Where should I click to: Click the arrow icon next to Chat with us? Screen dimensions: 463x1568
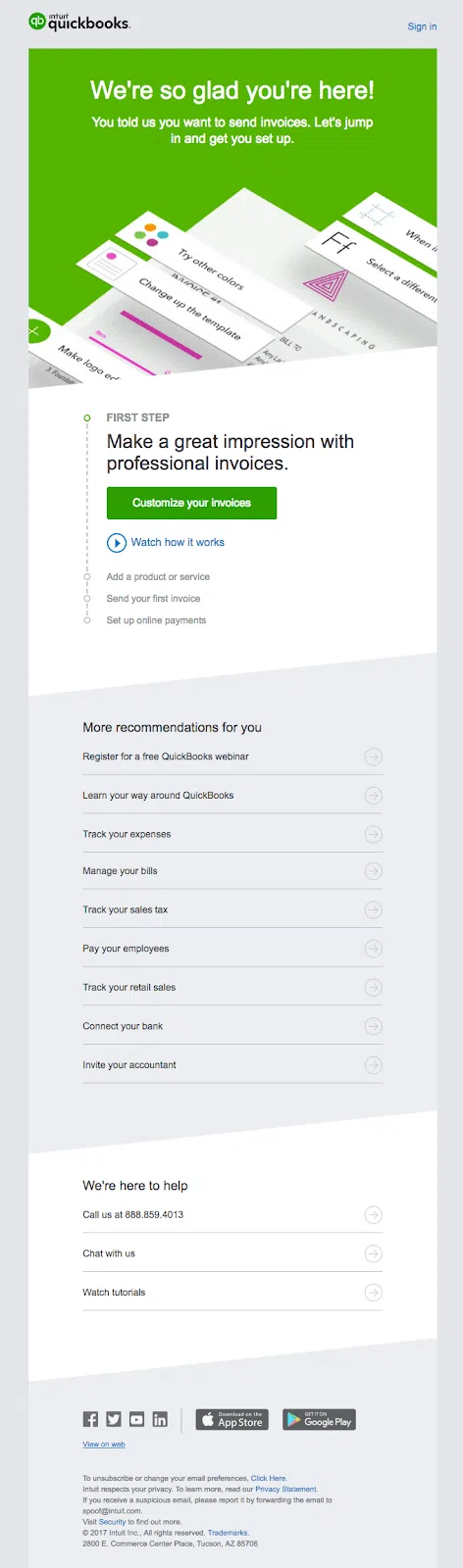[x=373, y=1253]
